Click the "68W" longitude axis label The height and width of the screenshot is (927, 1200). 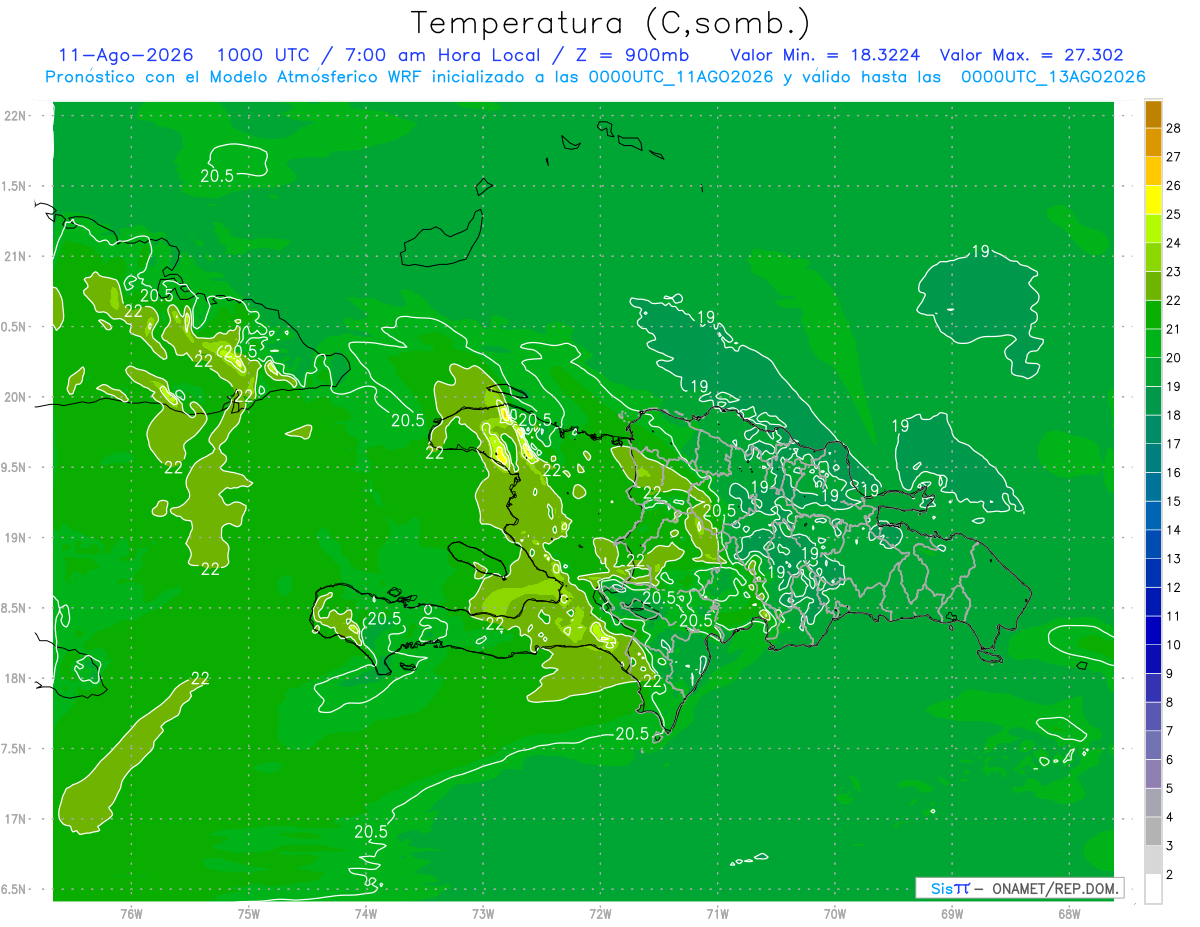coord(1069,913)
